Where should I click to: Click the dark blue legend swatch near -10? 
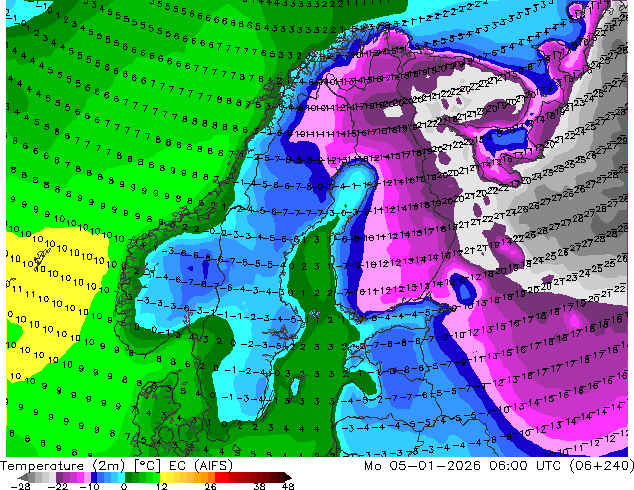click(94, 477)
